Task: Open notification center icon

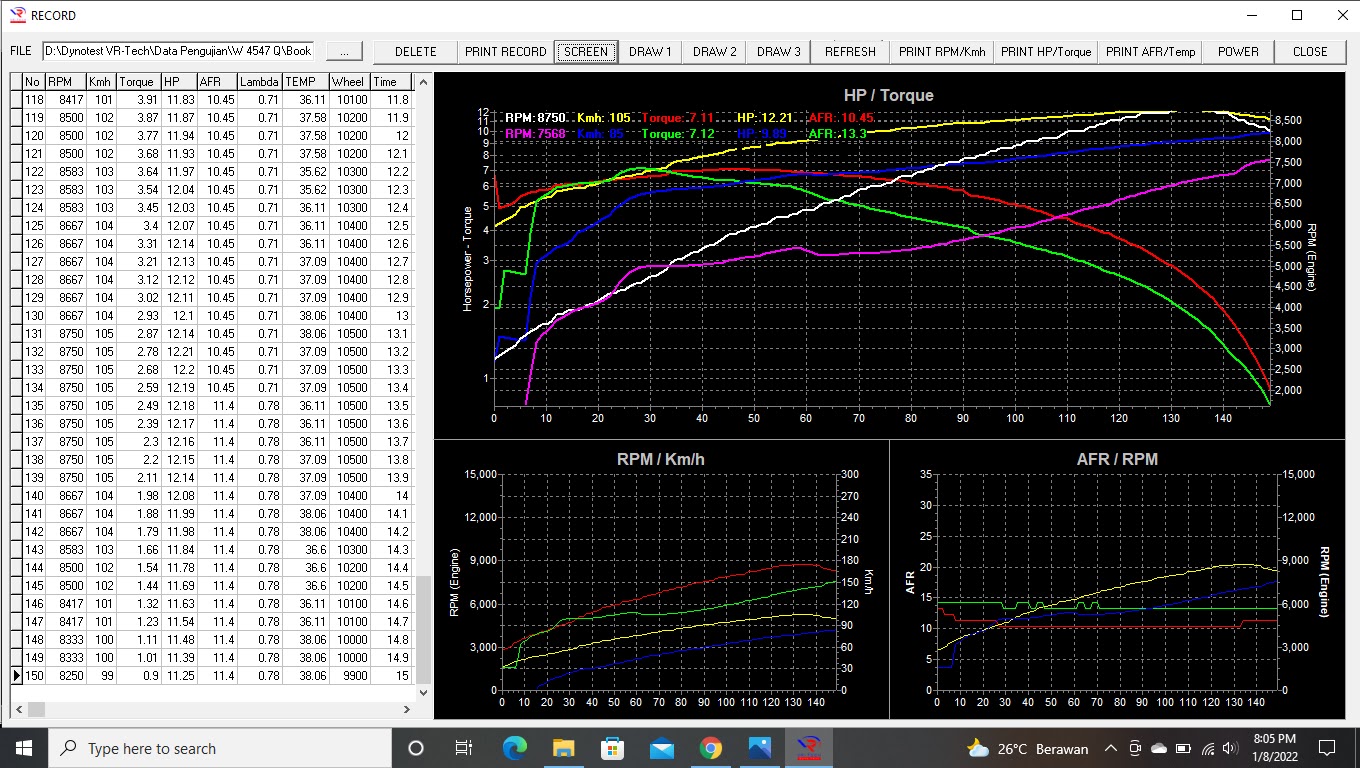Action: click(x=1327, y=748)
